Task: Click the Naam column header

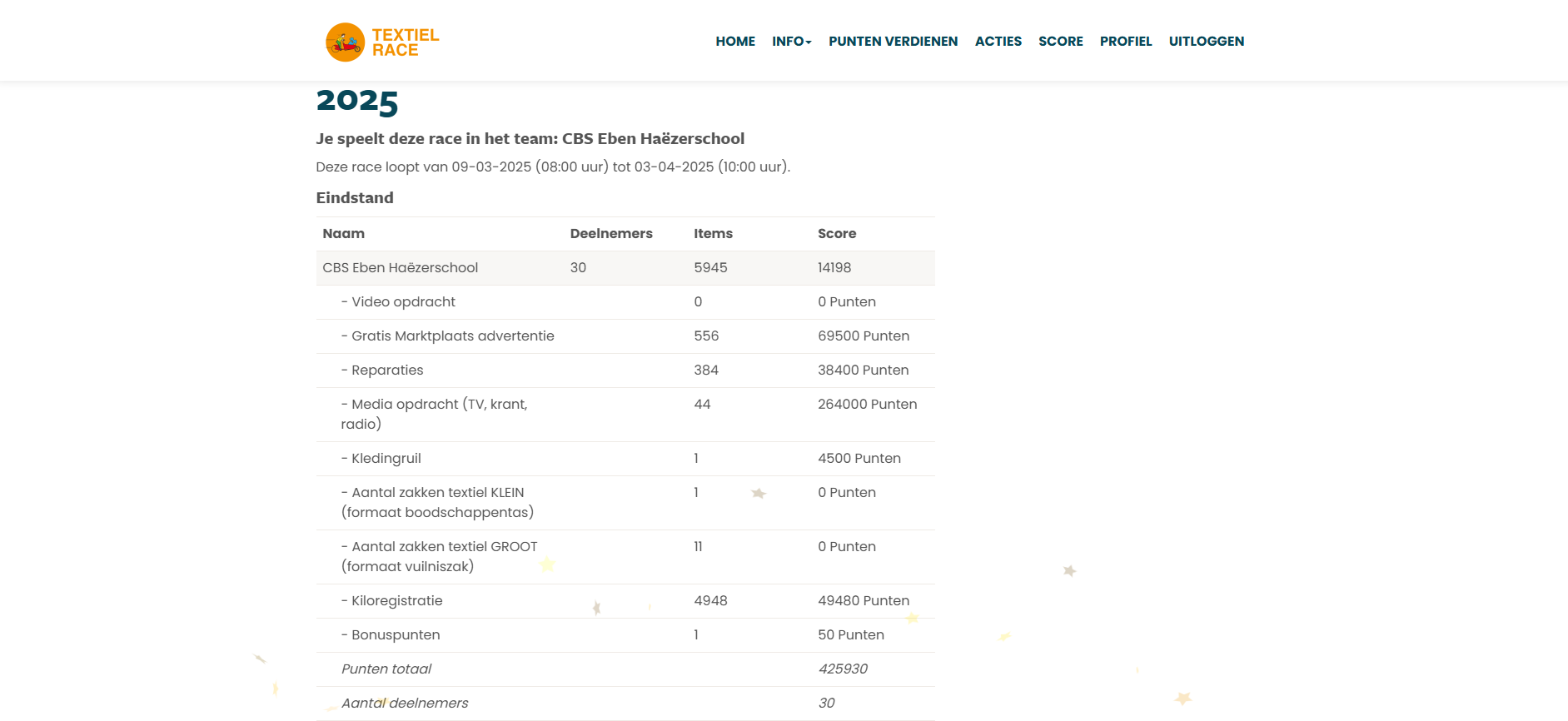Action: (344, 234)
